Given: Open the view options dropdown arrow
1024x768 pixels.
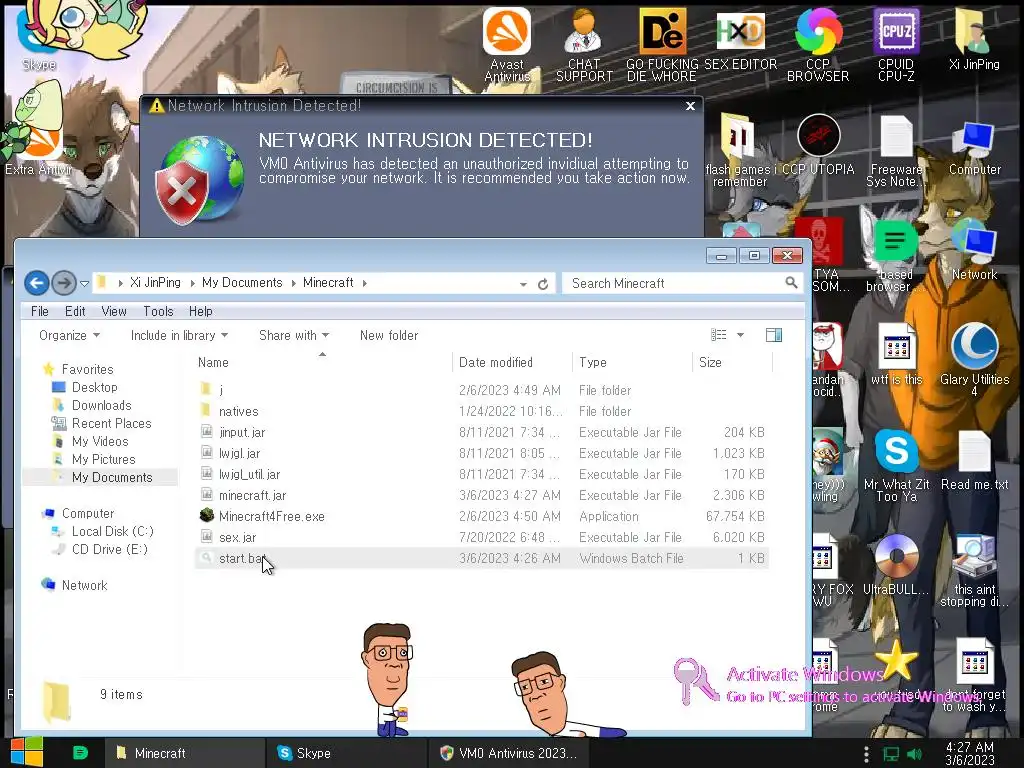Looking at the screenshot, I should (741, 335).
